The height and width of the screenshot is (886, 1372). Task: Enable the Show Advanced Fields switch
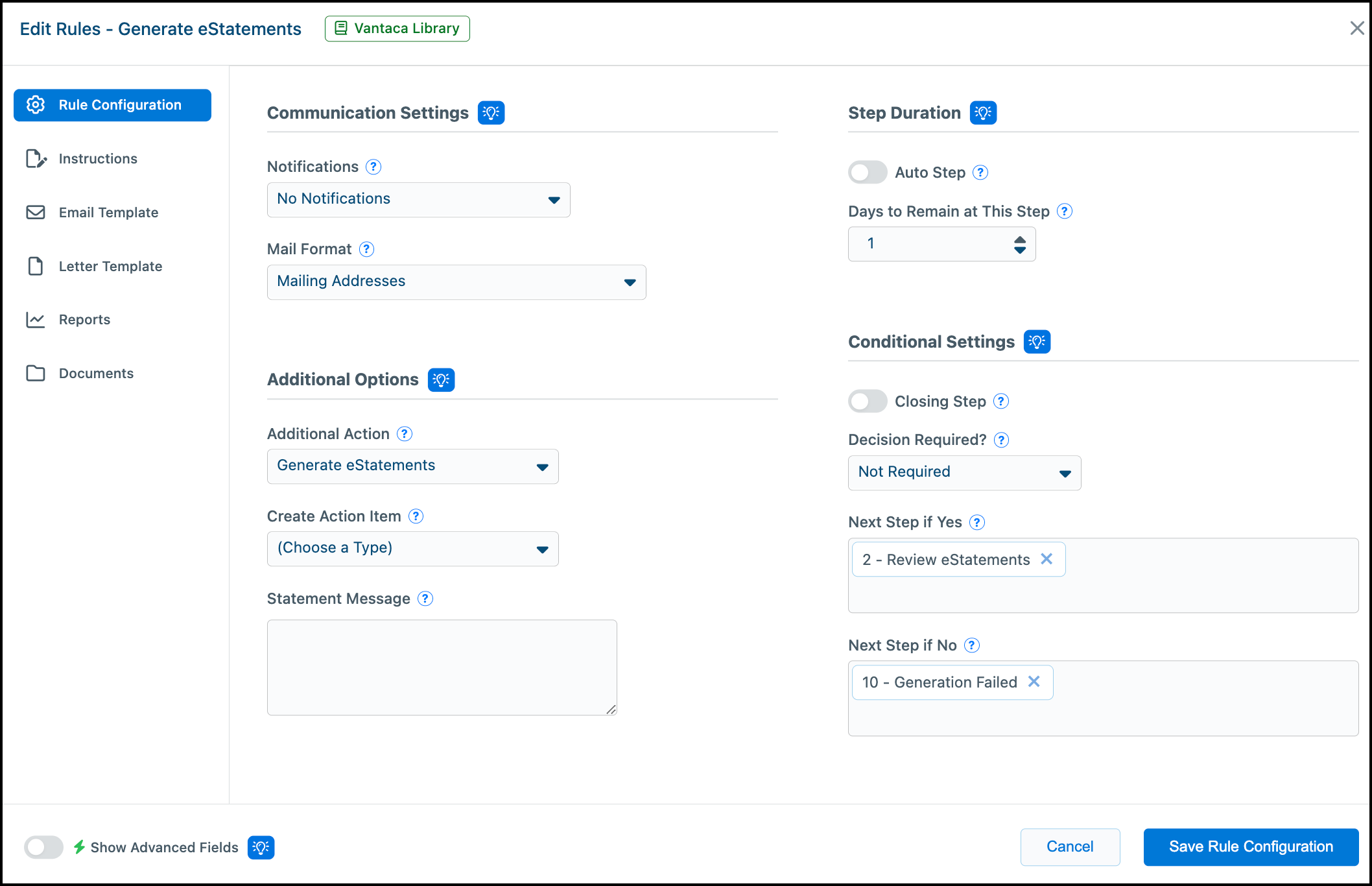(43, 847)
